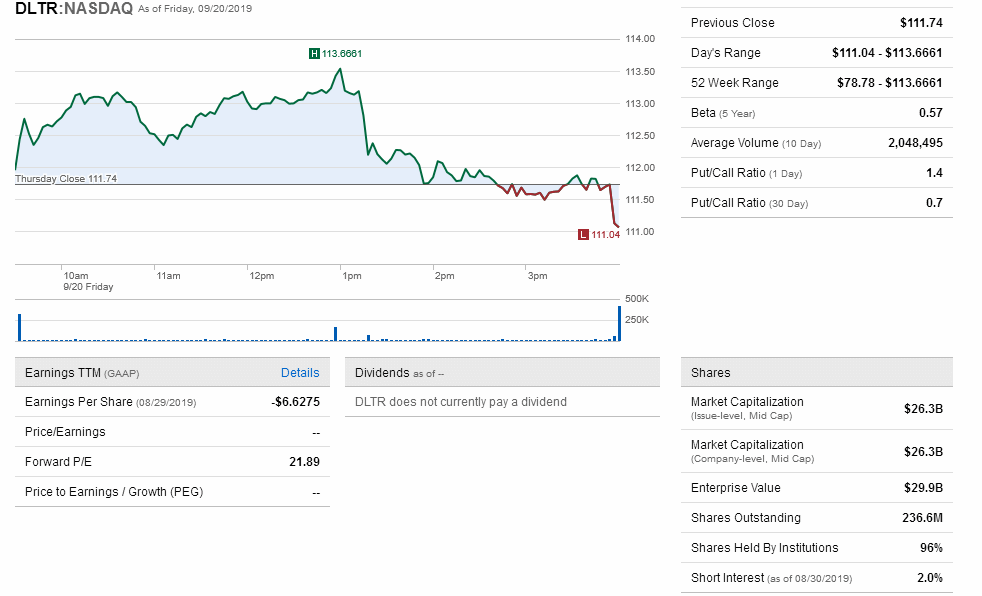Open the Earnings TTM Details link
The height and width of the screenshot is (596, 982).
pos(300,372)
